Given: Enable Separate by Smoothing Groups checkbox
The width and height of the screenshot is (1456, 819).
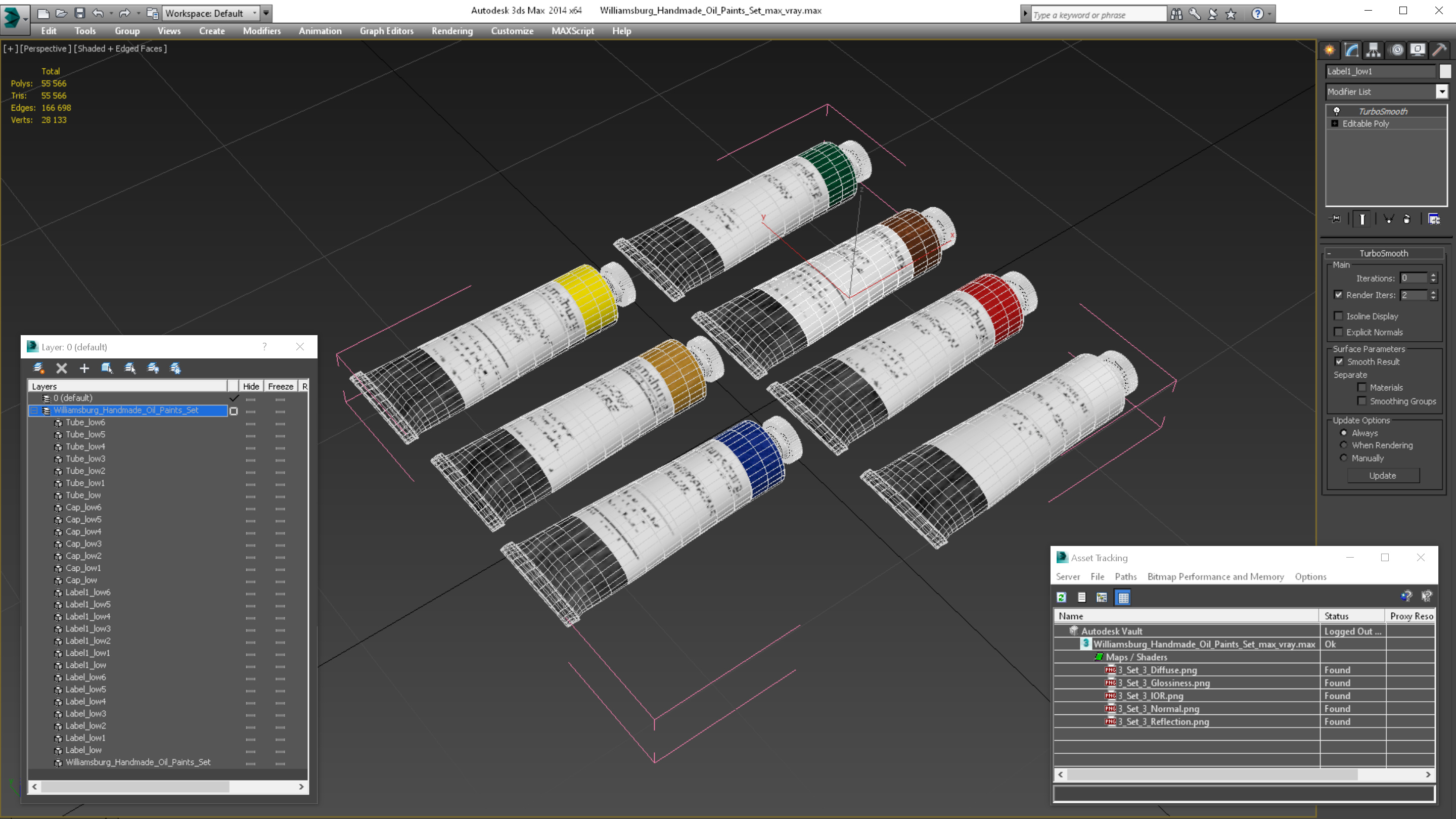Looking at the screenshot, I should pos(1361,401).
